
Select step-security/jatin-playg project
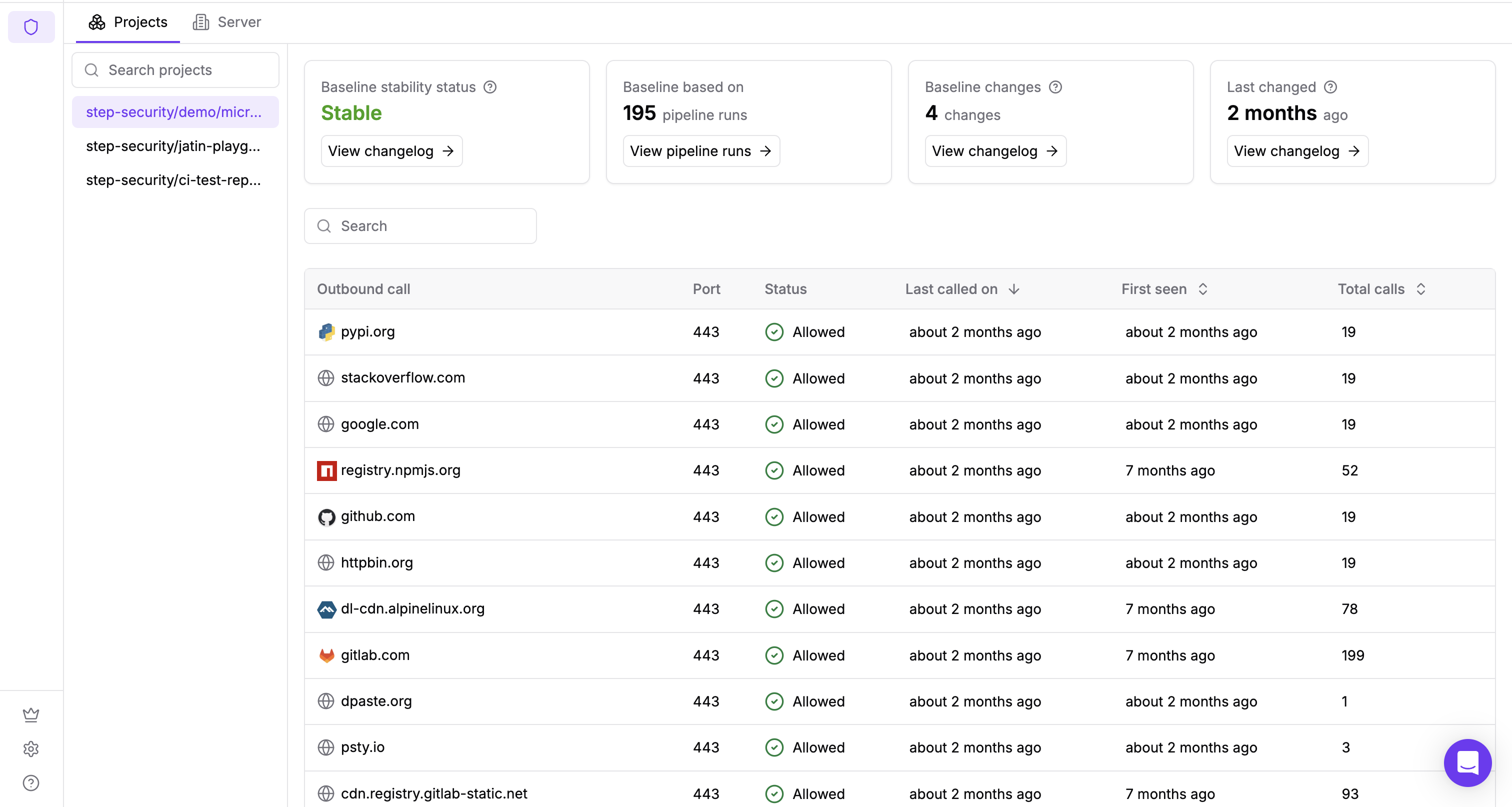coord(173,146)
